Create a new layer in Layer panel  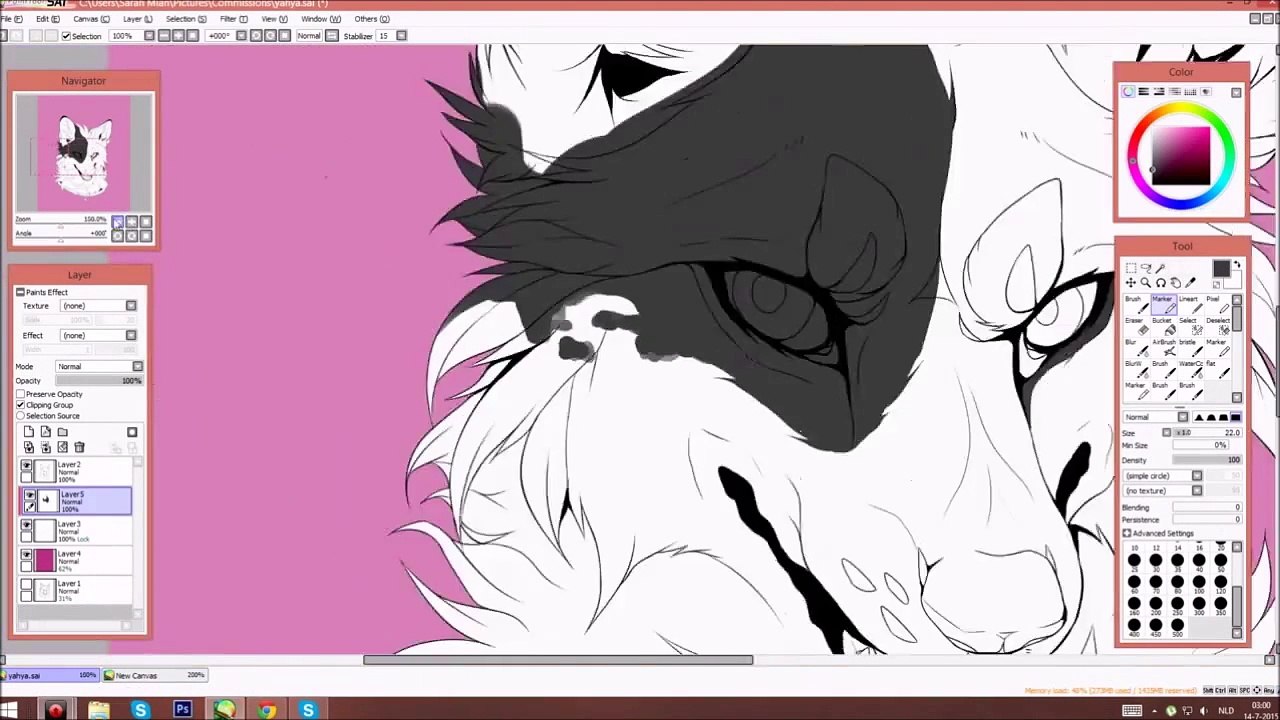29,432
